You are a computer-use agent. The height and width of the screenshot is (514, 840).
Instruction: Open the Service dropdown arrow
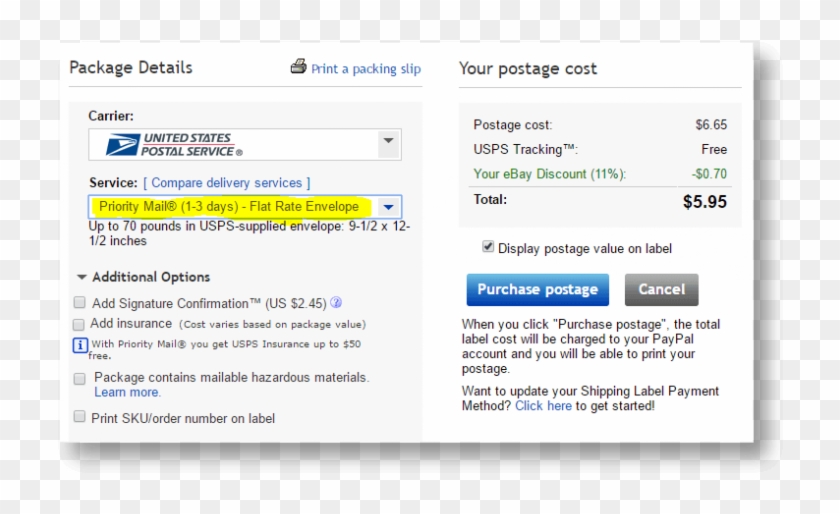pyautogui.click(x=389, y=207)
